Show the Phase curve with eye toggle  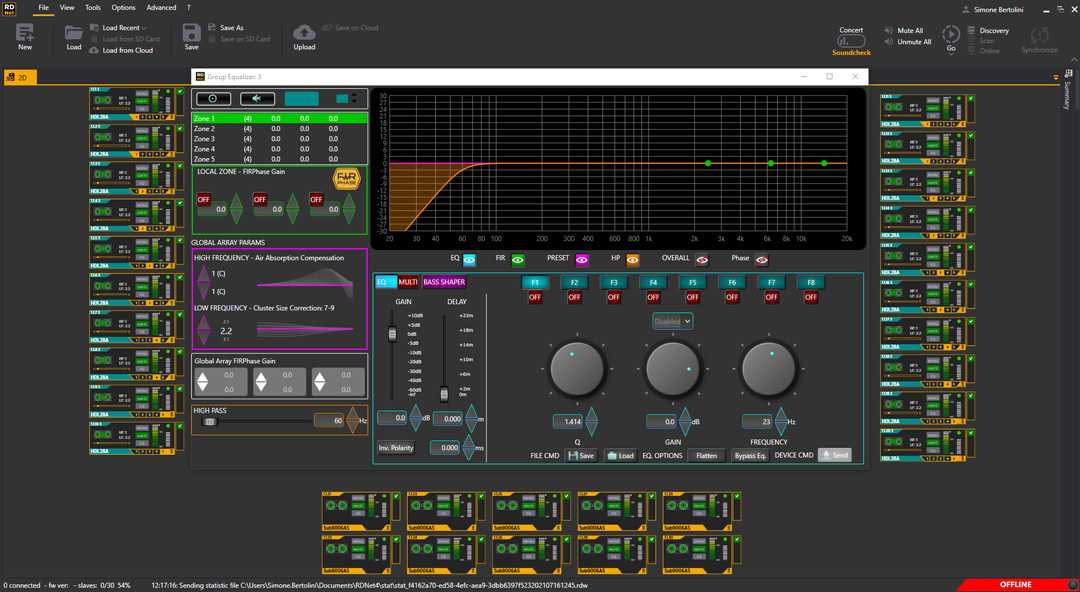point(762,258)
